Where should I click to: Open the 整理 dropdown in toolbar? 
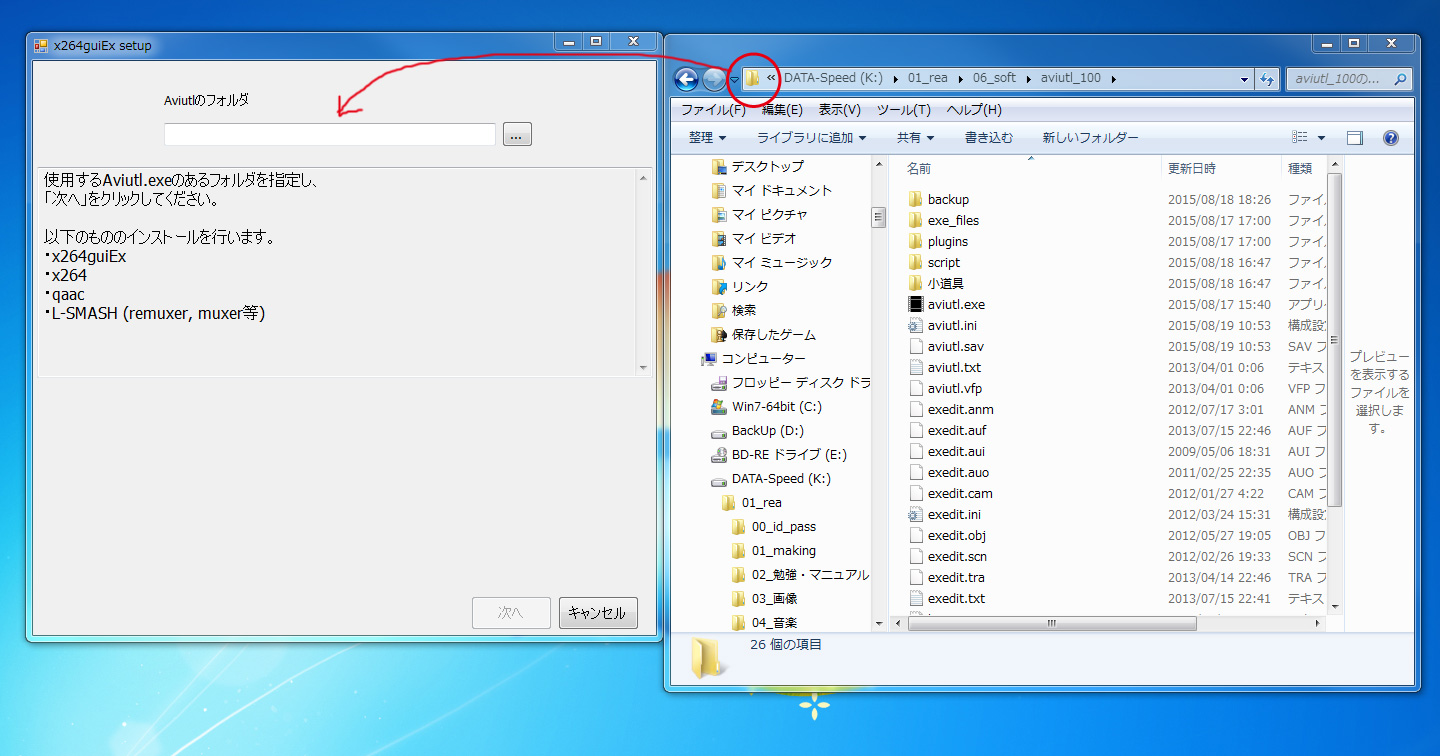[707, 138]
